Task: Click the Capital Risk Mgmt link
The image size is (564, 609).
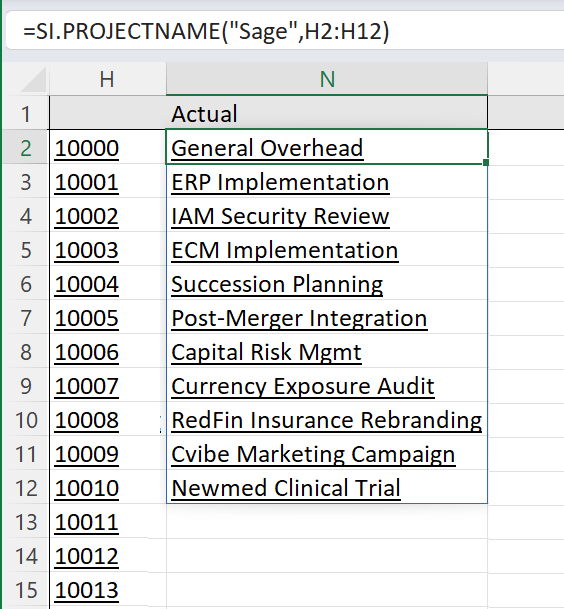Action: coord(266,352)
